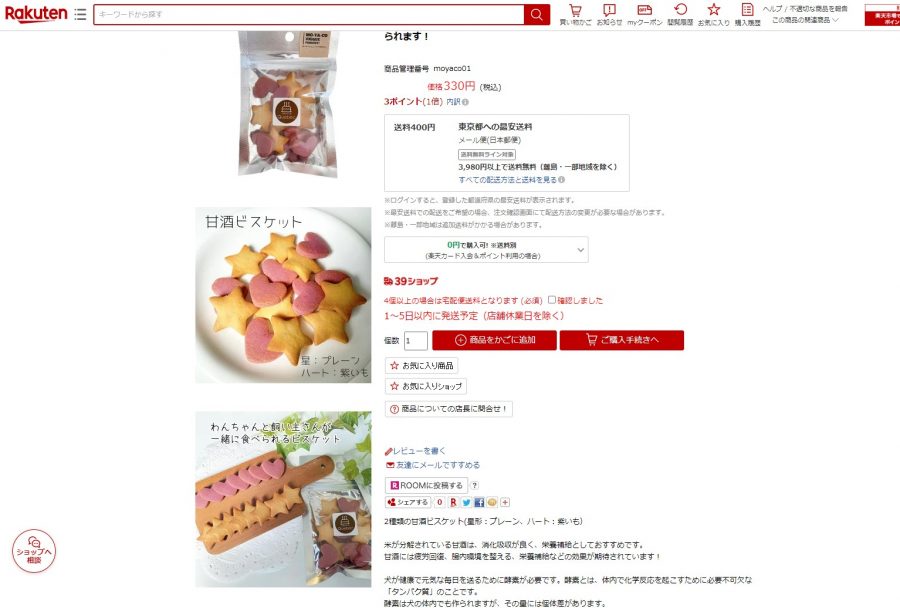Expand この商品の関連商品 dropdown
The width and height of the screenshot is (900, 608).
805,20
